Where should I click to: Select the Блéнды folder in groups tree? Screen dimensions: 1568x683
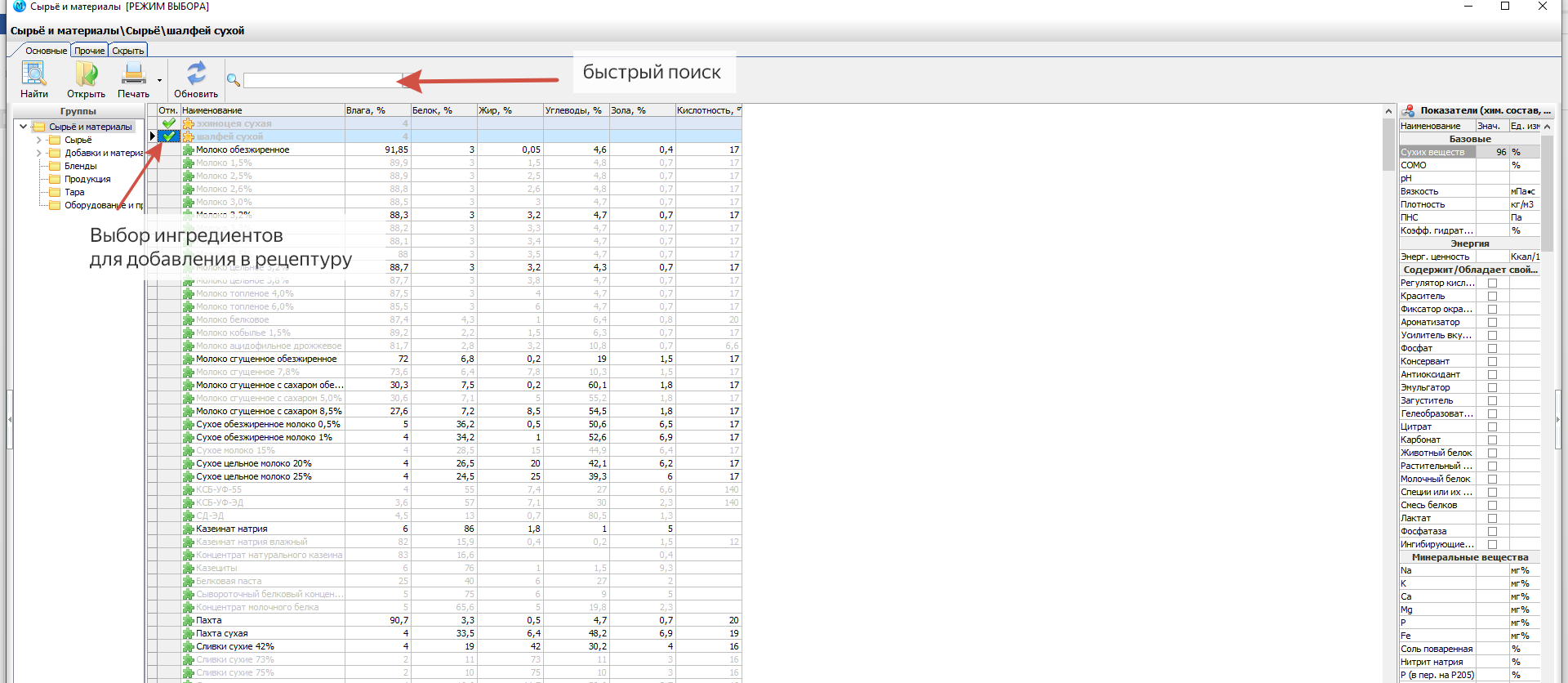pyautogui.click(x=80, y=166)
